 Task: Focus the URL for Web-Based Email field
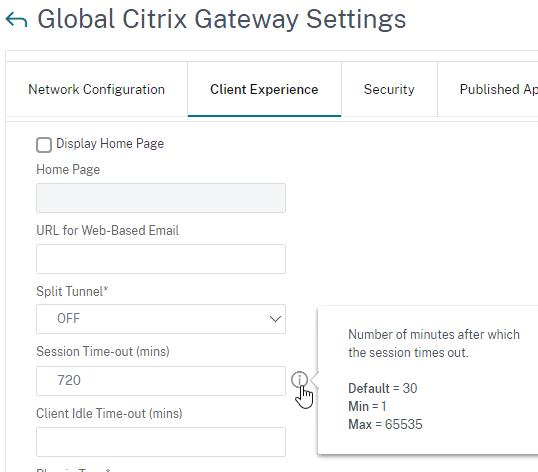pos(161,259)
